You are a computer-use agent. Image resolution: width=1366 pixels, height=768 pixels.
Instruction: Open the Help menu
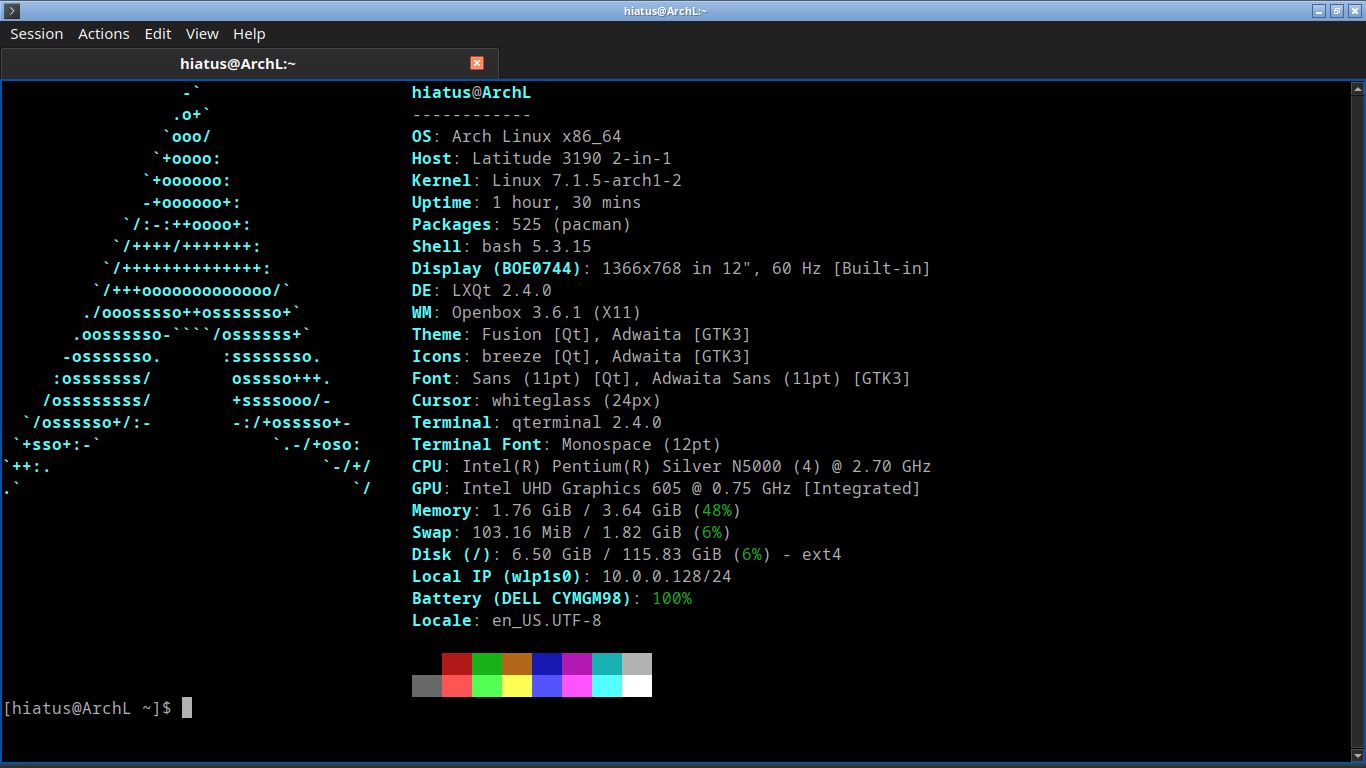249,34
